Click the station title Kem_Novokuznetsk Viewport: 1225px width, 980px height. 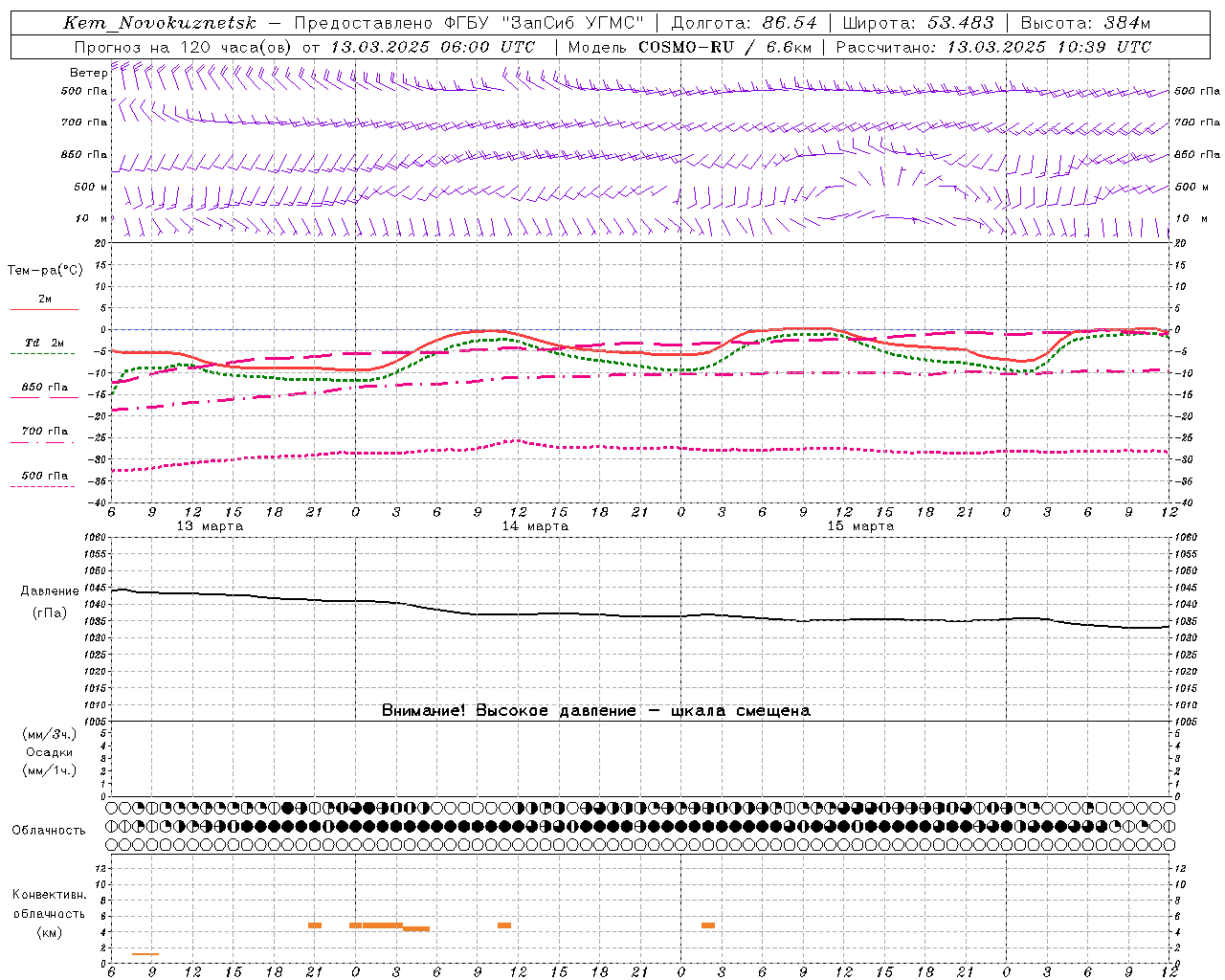point(160,23)
